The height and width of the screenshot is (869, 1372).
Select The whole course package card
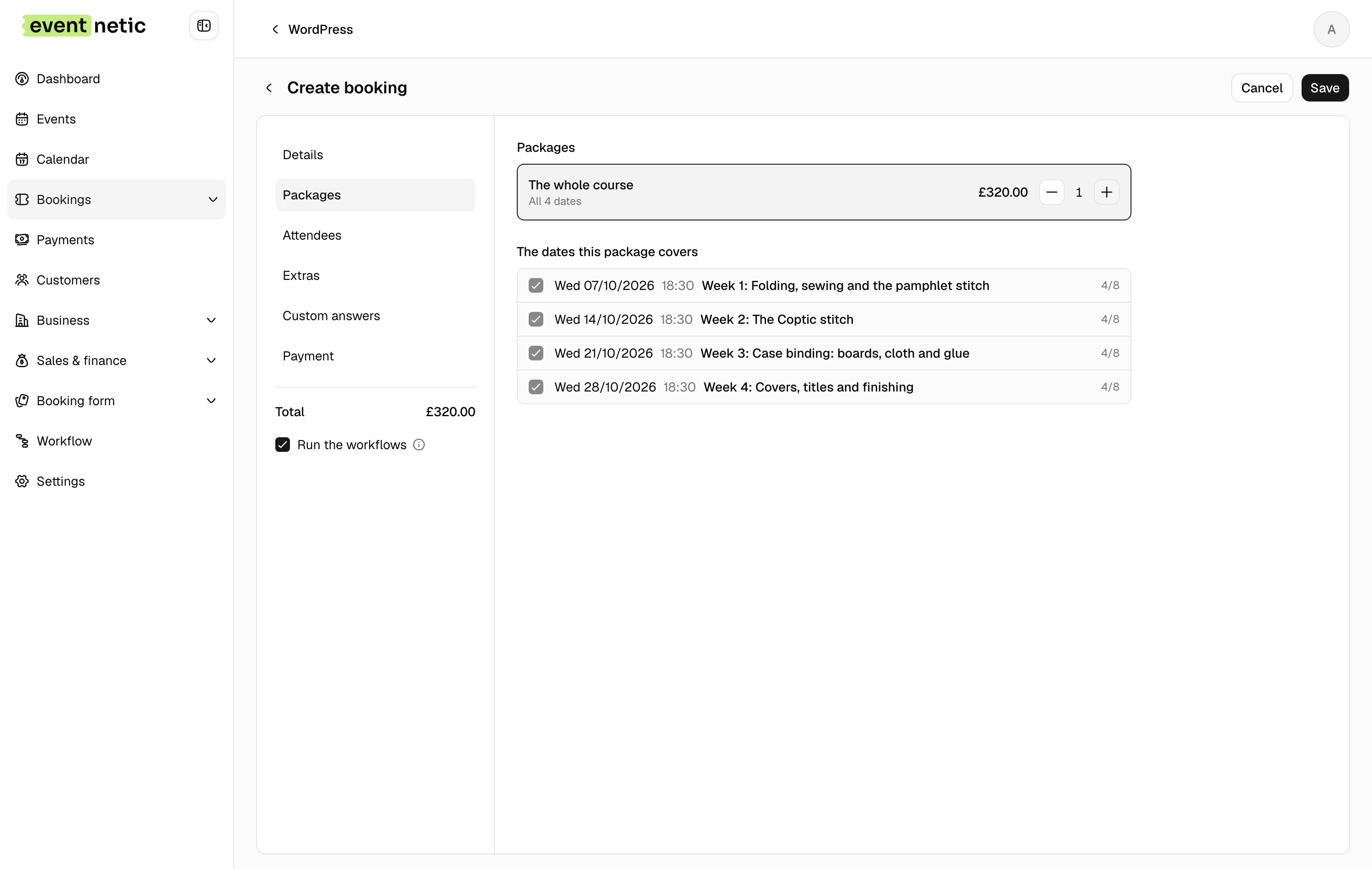[823, 192]
